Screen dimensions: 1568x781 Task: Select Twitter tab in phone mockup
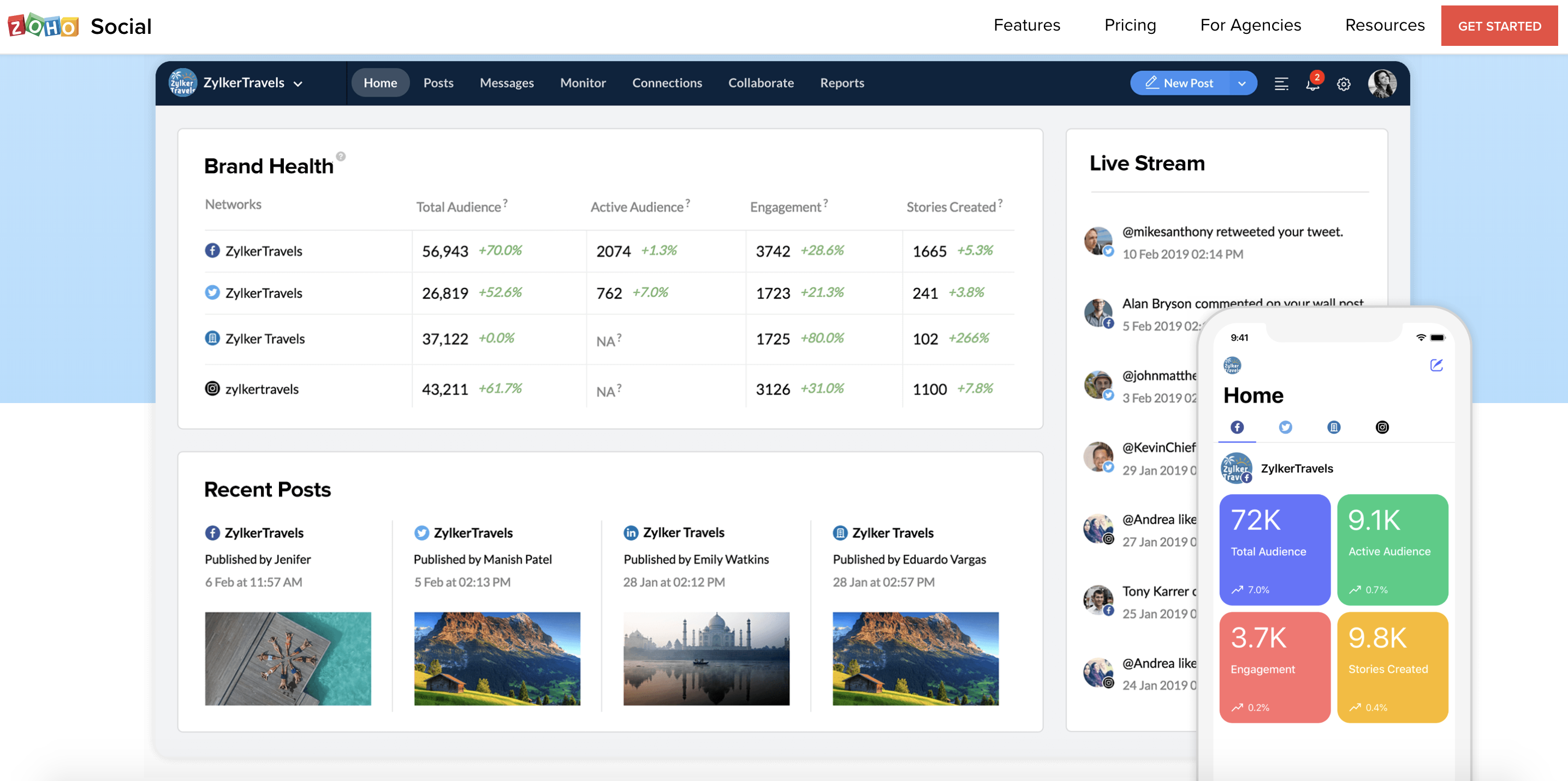coord(1285,427)
